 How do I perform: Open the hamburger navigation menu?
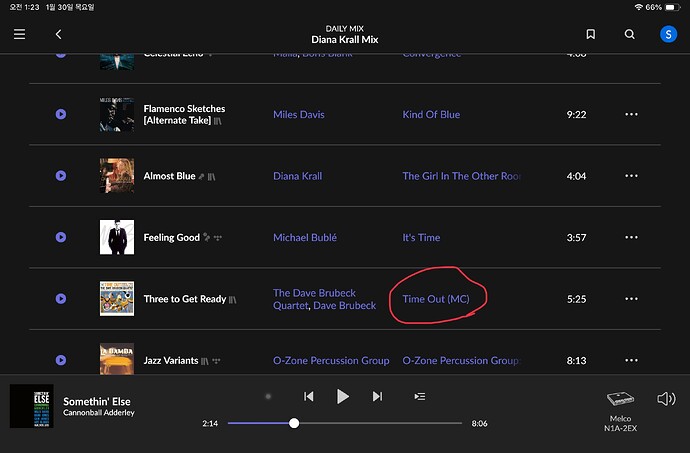[x=19, y=34]
